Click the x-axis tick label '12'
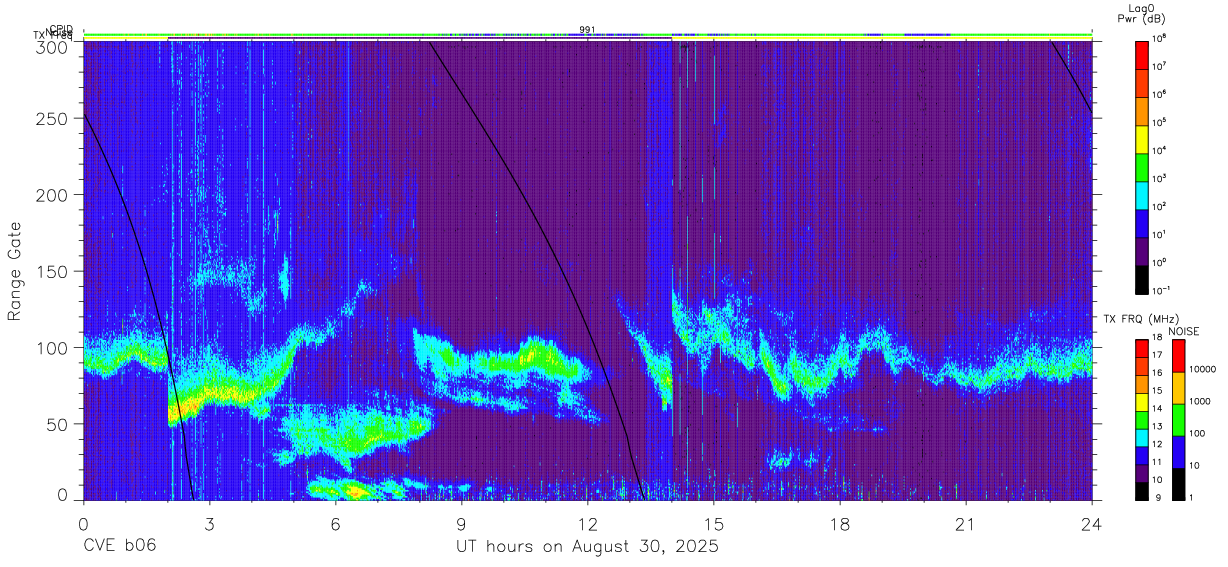Image resolution: width=1228 pixels, height=567 pixels. click(x=588, y=524)
